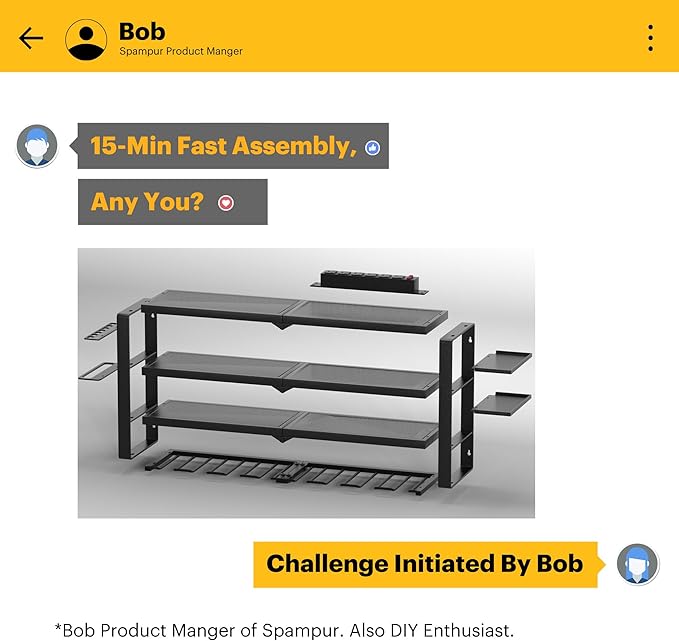Open Bob's profile avatar in header
This screenshot has height=641, width=679.
point(86,39)
